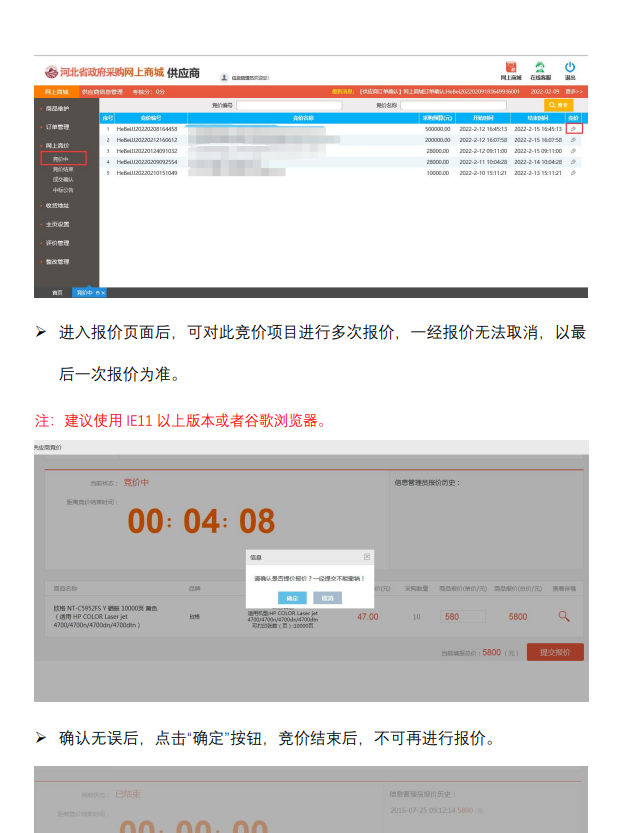Expand the 整改管理 sidebar menu
The image size is (634, 833).
pos(57,261)
